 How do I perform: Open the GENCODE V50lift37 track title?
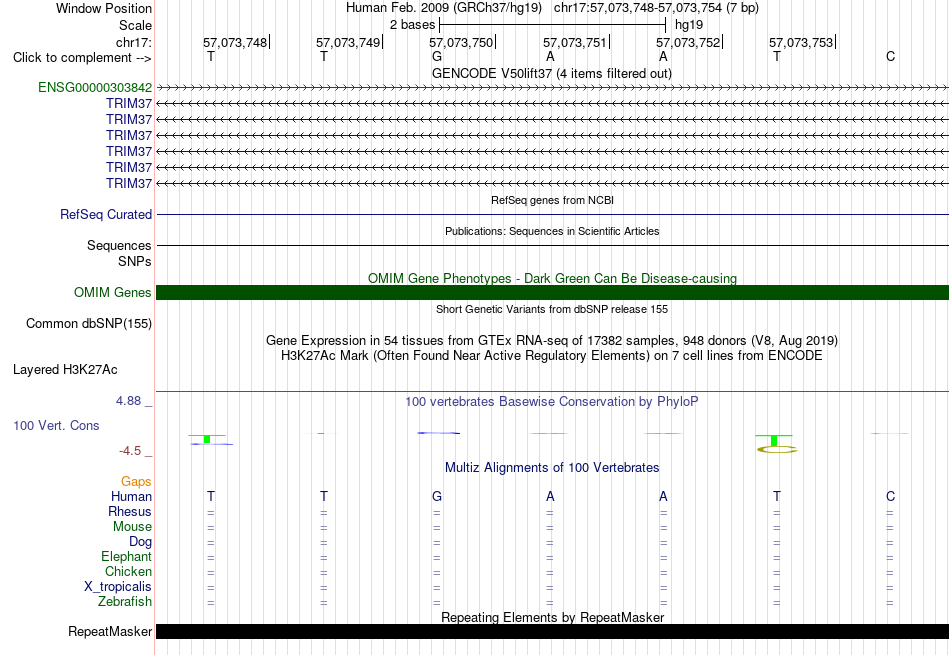(551, 73)
